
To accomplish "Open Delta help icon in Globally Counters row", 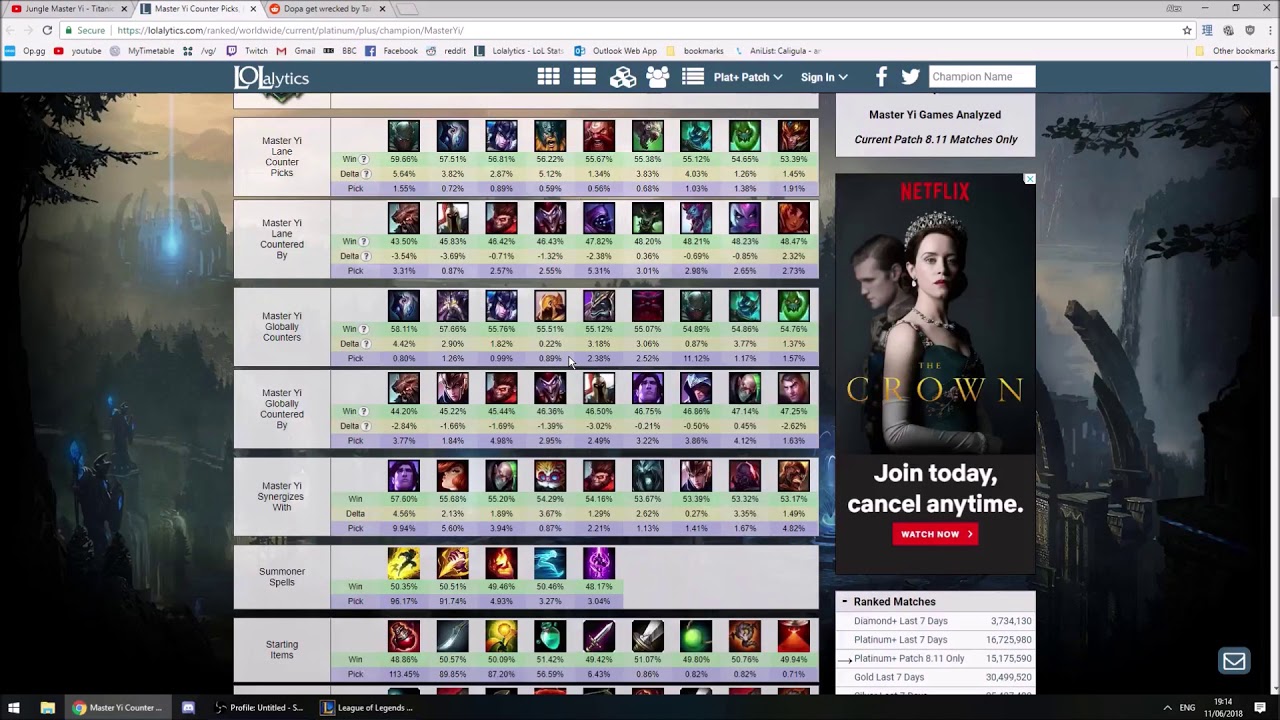I will click(x=366, y=343).
